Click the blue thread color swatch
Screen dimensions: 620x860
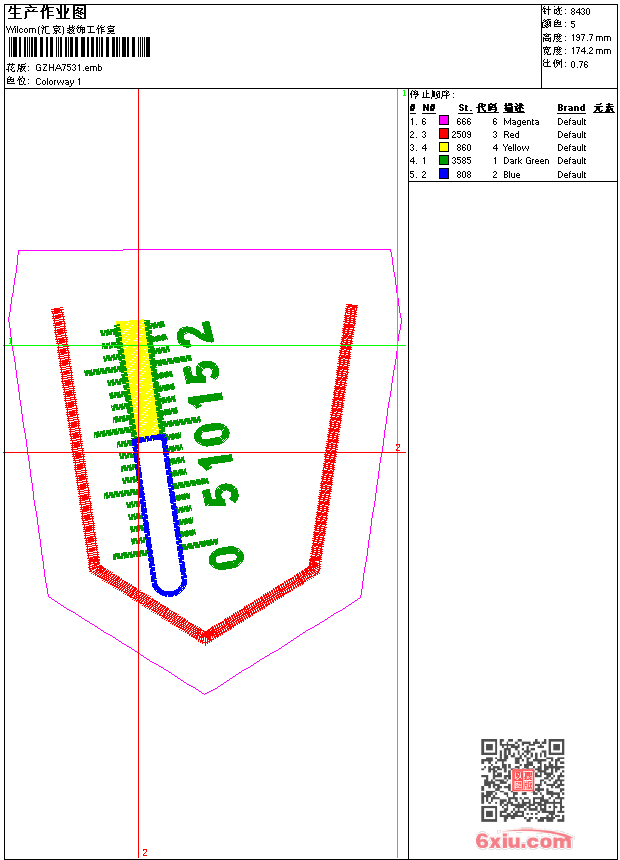(444, 174)
